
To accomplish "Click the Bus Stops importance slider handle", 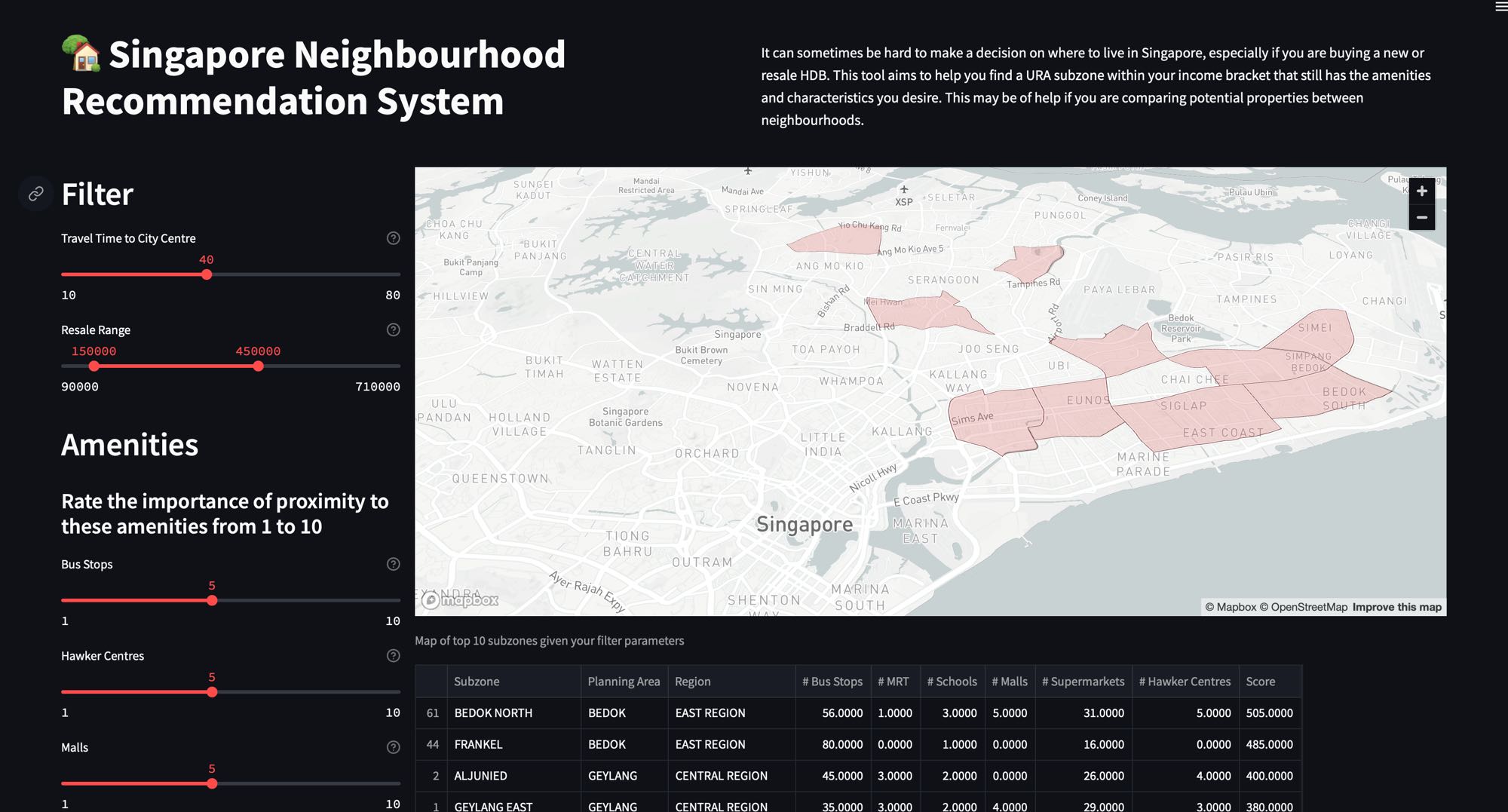I will point(212,601).
